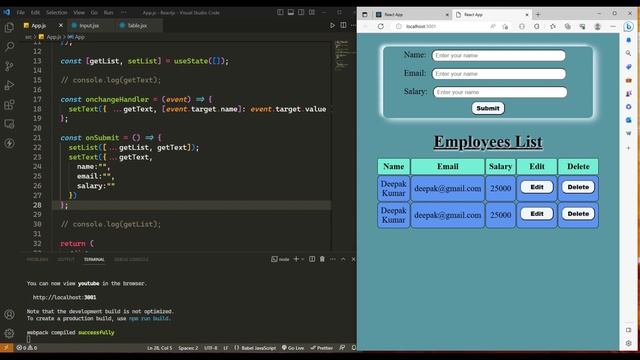Click the 'Ln 28, Col 5' status entry
Viewport: 640px width, 360px height.
(x=160, y=348)
